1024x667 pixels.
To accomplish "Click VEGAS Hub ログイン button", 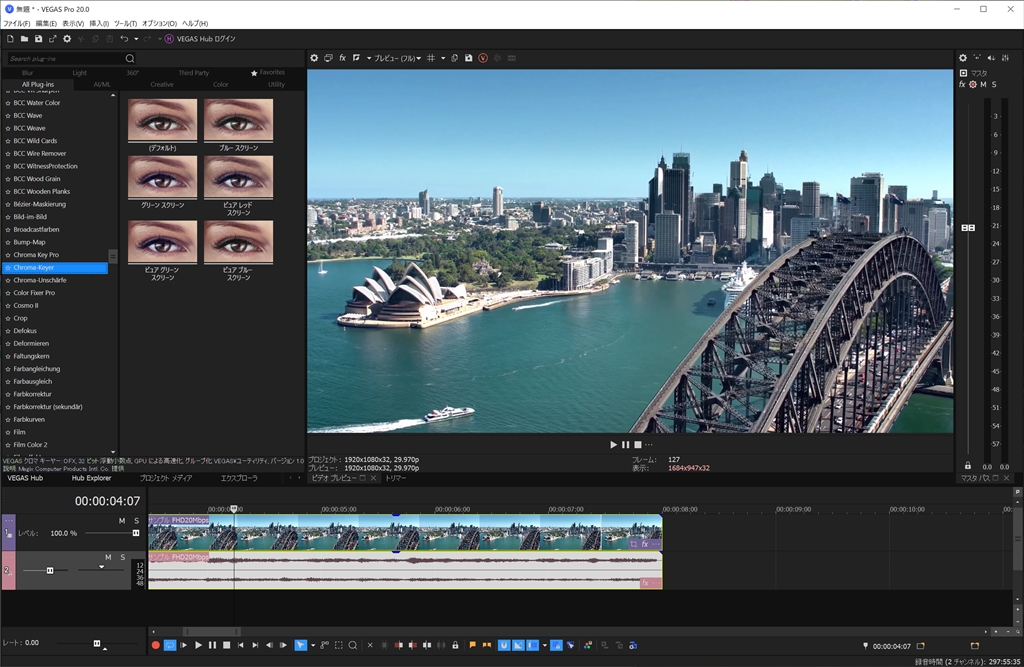I will (x=198, y=38).
